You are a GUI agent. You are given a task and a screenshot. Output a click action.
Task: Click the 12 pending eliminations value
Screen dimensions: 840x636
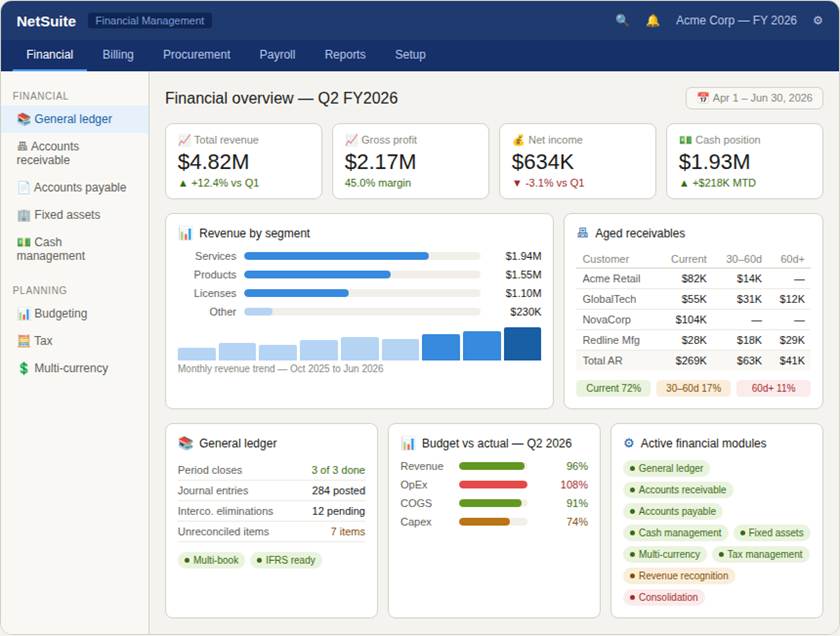339,511
